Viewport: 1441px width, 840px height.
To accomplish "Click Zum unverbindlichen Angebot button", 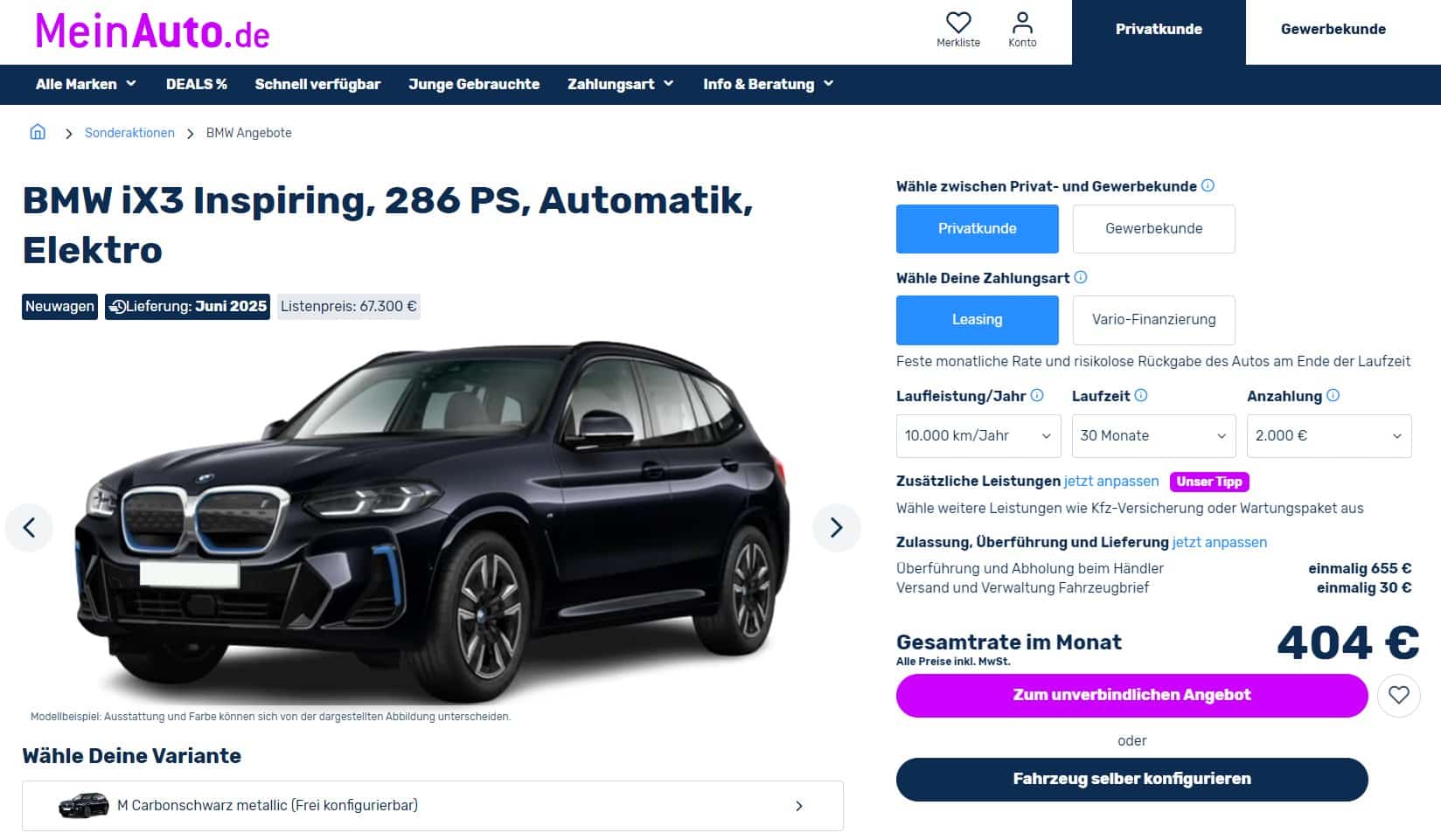I will pos(1131,695).
